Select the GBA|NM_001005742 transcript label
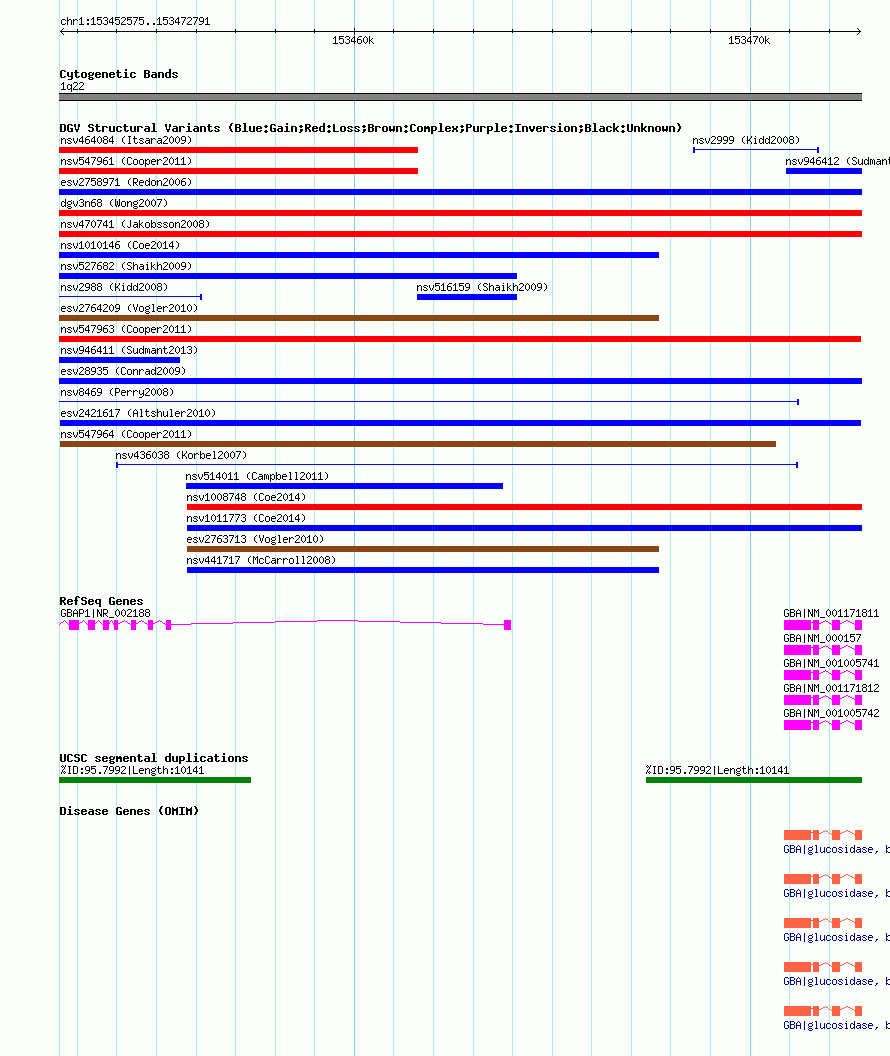Screen dimensions: 890x1056 pyautogui.click(x=831, y=713)
